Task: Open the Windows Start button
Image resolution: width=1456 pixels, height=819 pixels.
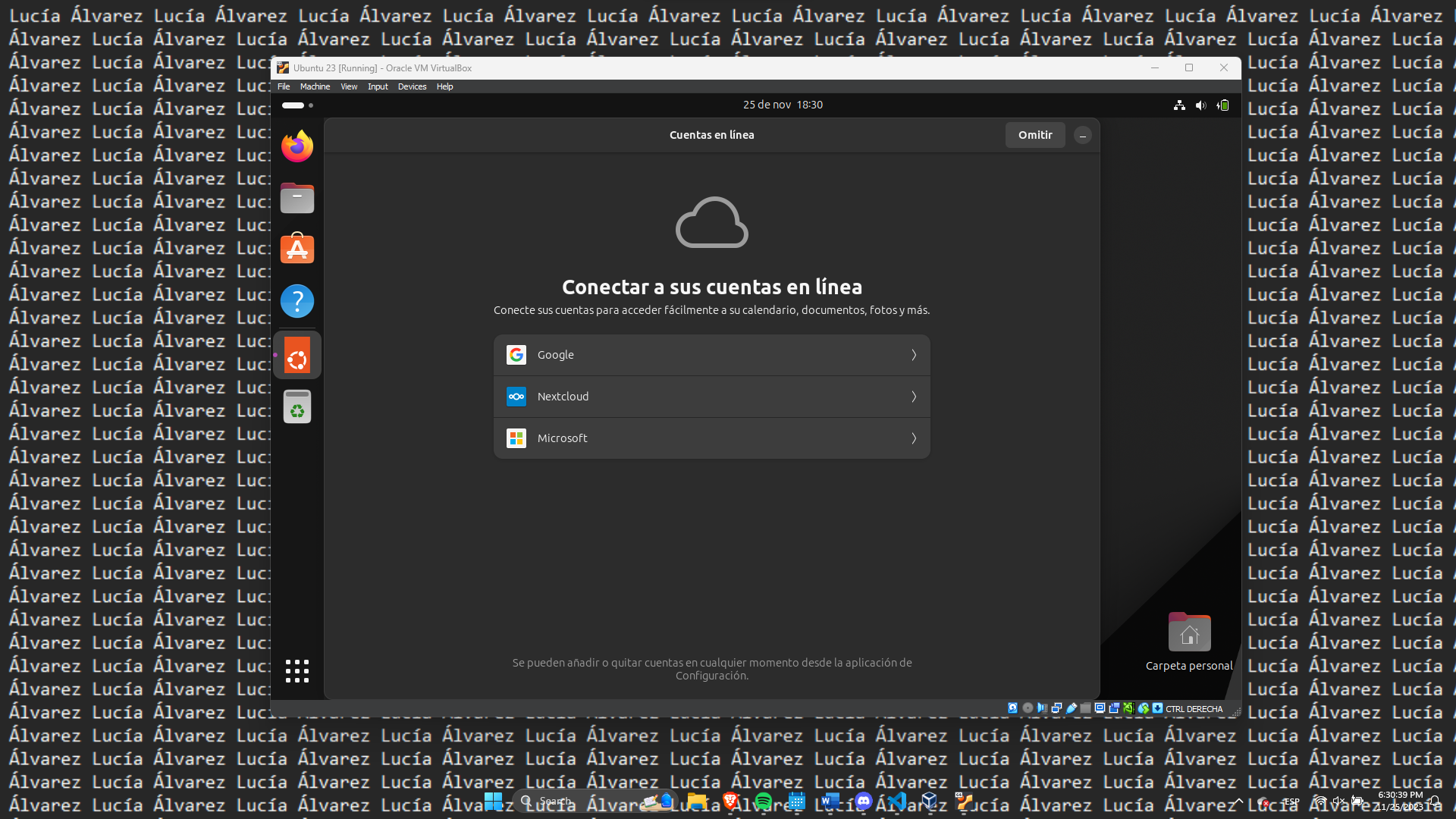Action: [493, 801]
